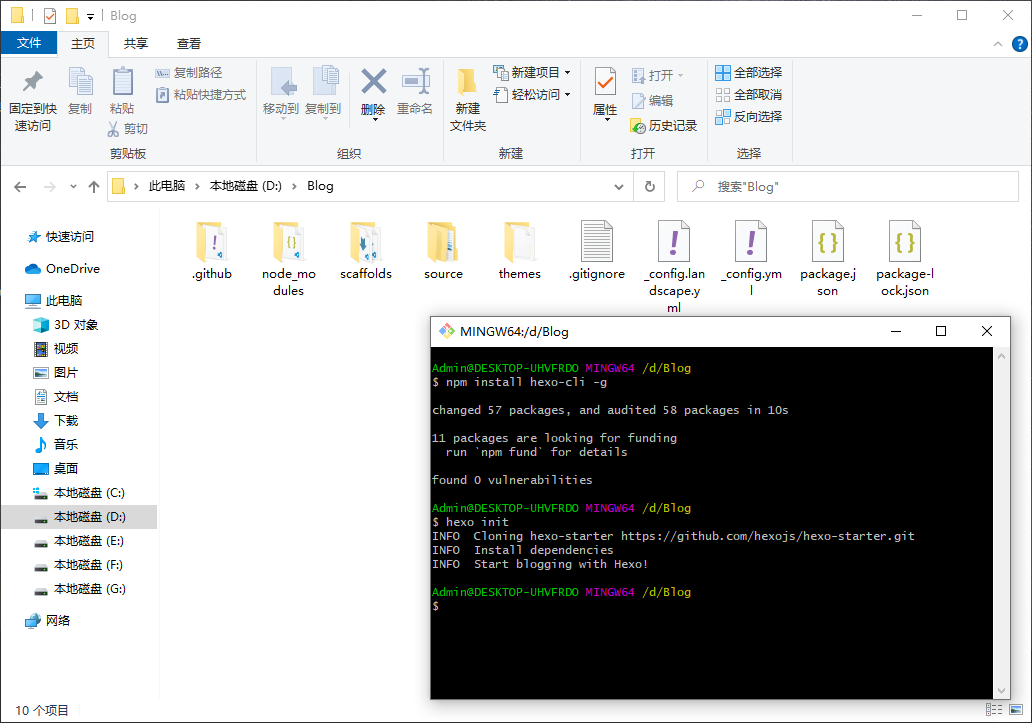Screen dimensions: 1032x723
Task: Switch to details view layout
Action: pyautogui.click(x=994, y=709)
